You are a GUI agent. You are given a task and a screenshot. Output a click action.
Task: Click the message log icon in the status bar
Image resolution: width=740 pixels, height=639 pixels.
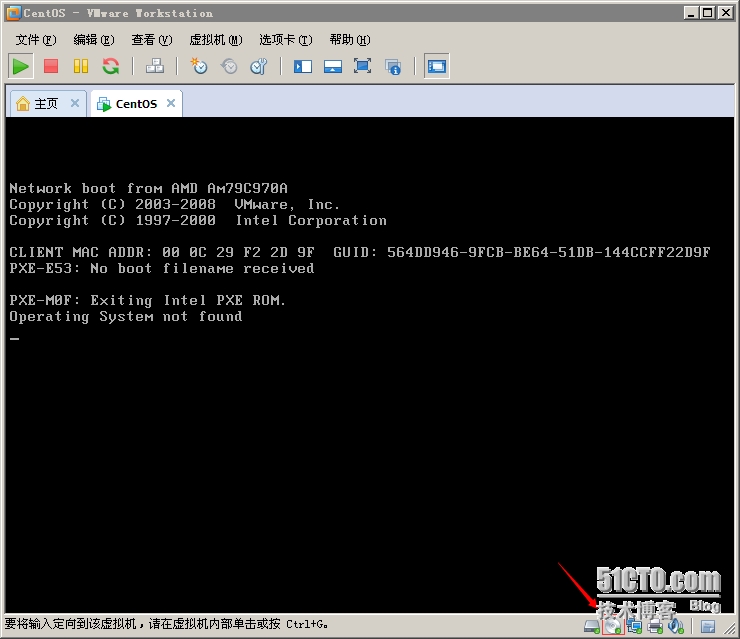coord(708,627)
